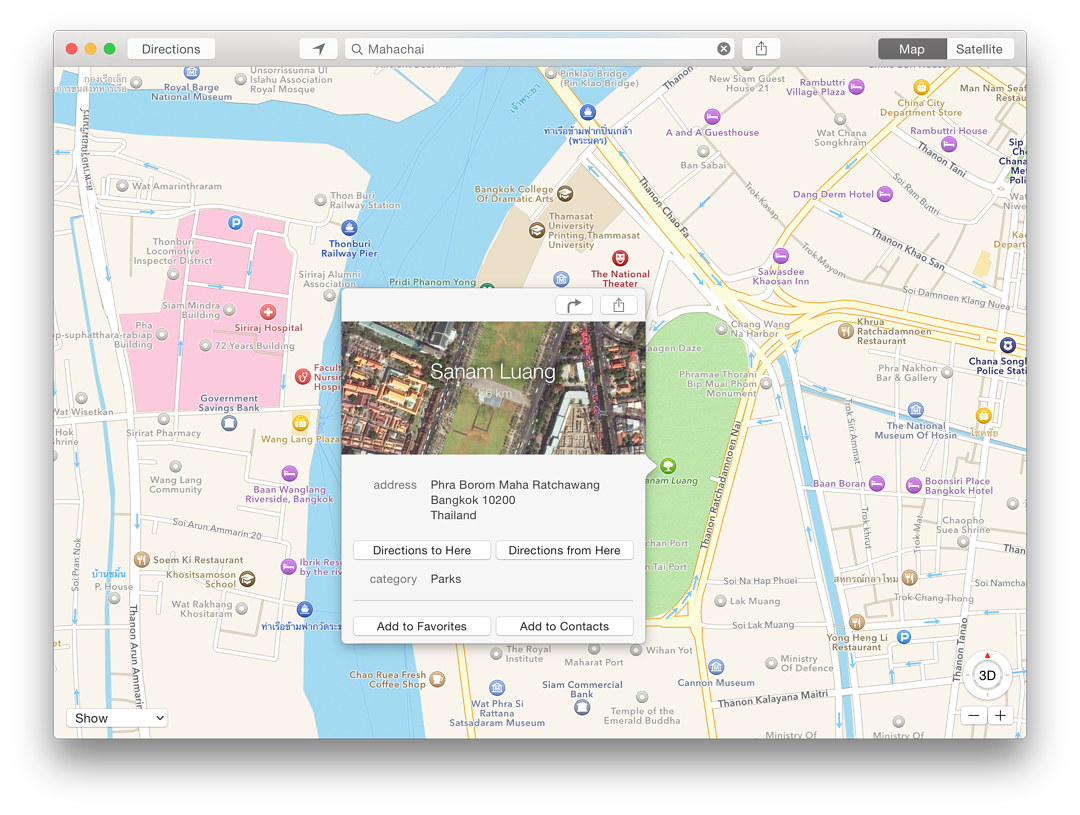Image resolution: width=1080 pixels, height=815 pixels.
Task: Select the Cannon Museum pin
Action: [716, 667]
